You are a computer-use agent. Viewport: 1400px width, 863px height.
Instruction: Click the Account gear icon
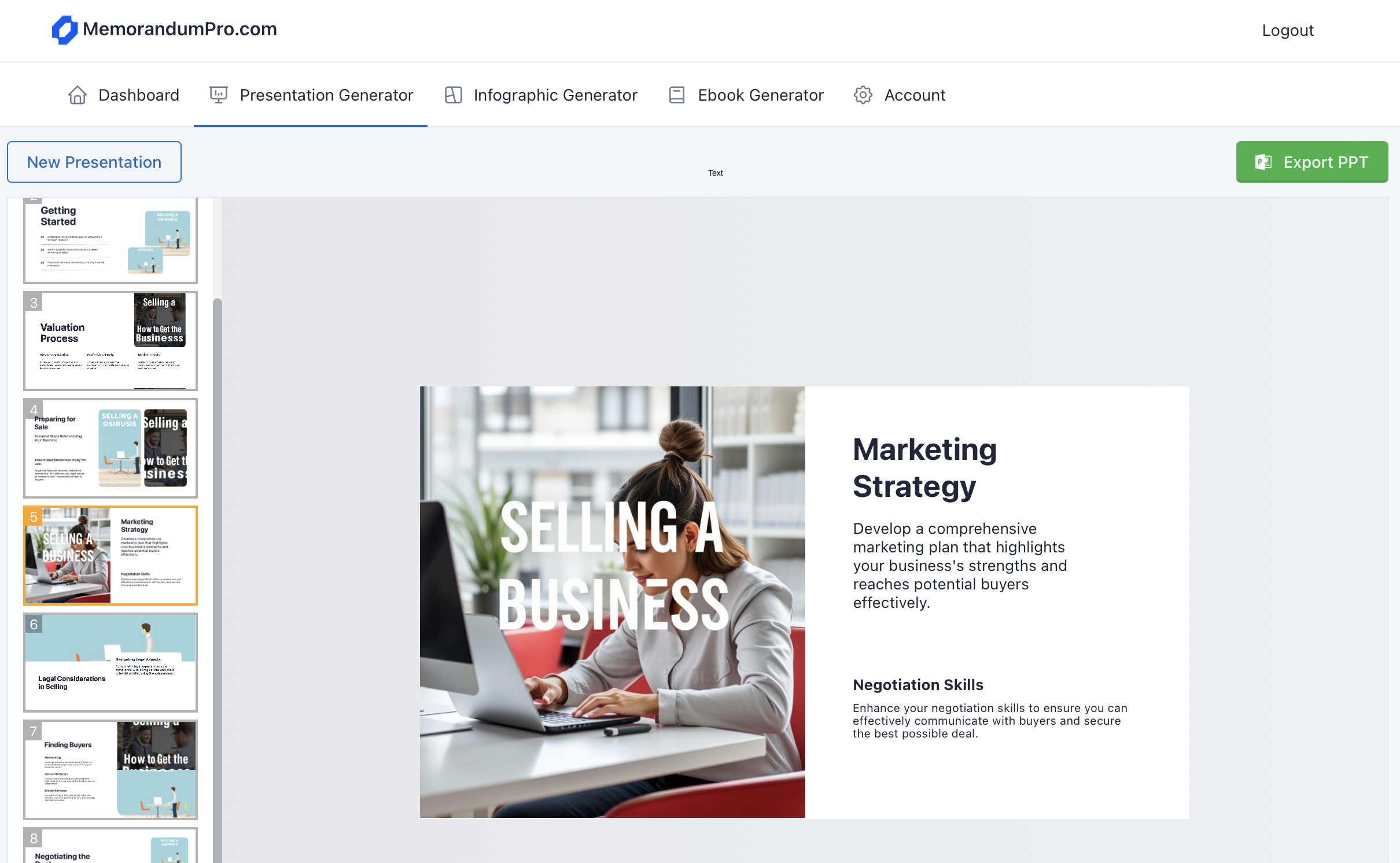863,95
